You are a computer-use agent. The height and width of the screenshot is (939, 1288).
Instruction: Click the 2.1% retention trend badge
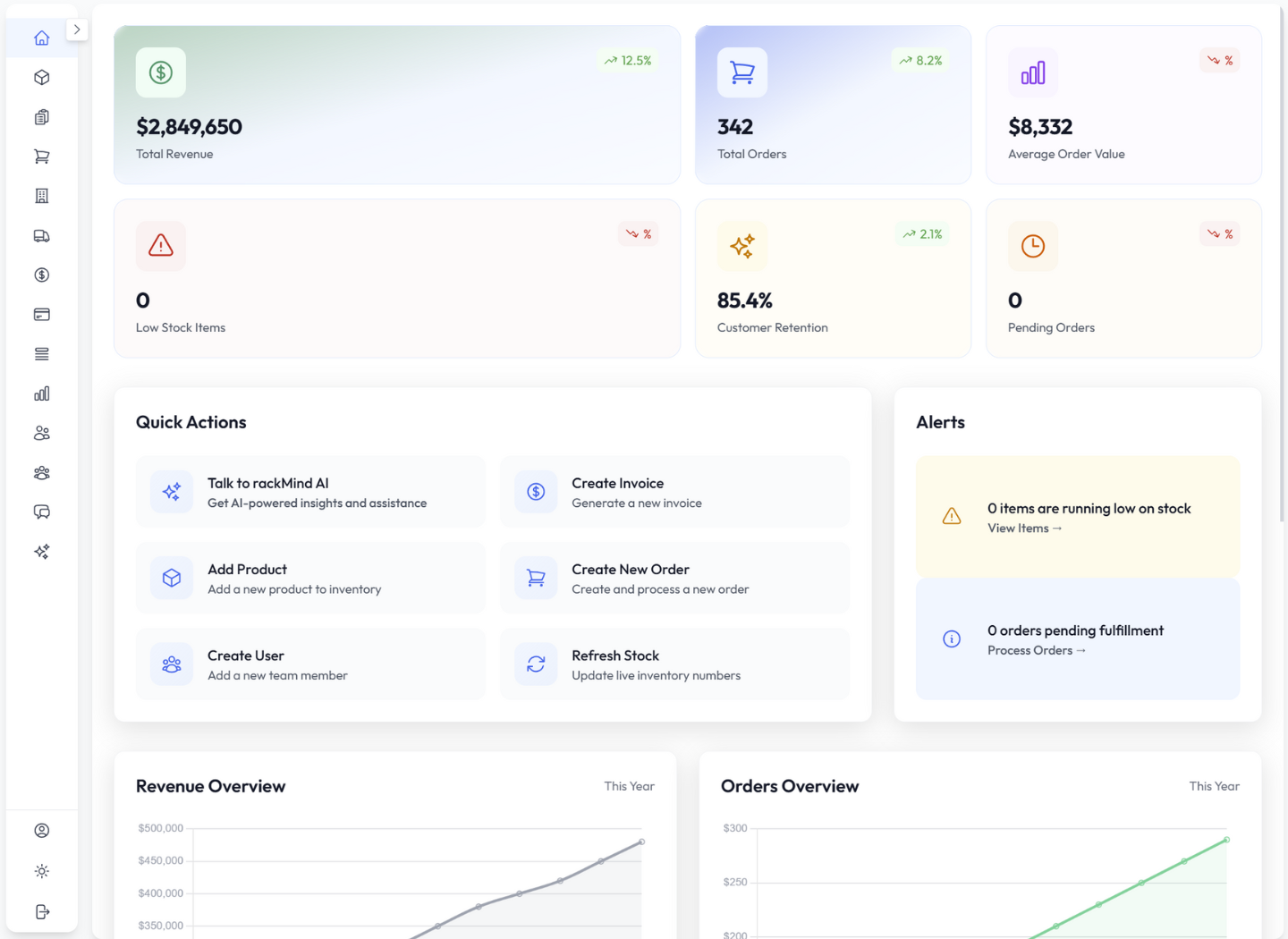pyautogui.click(x=922, y=234)
